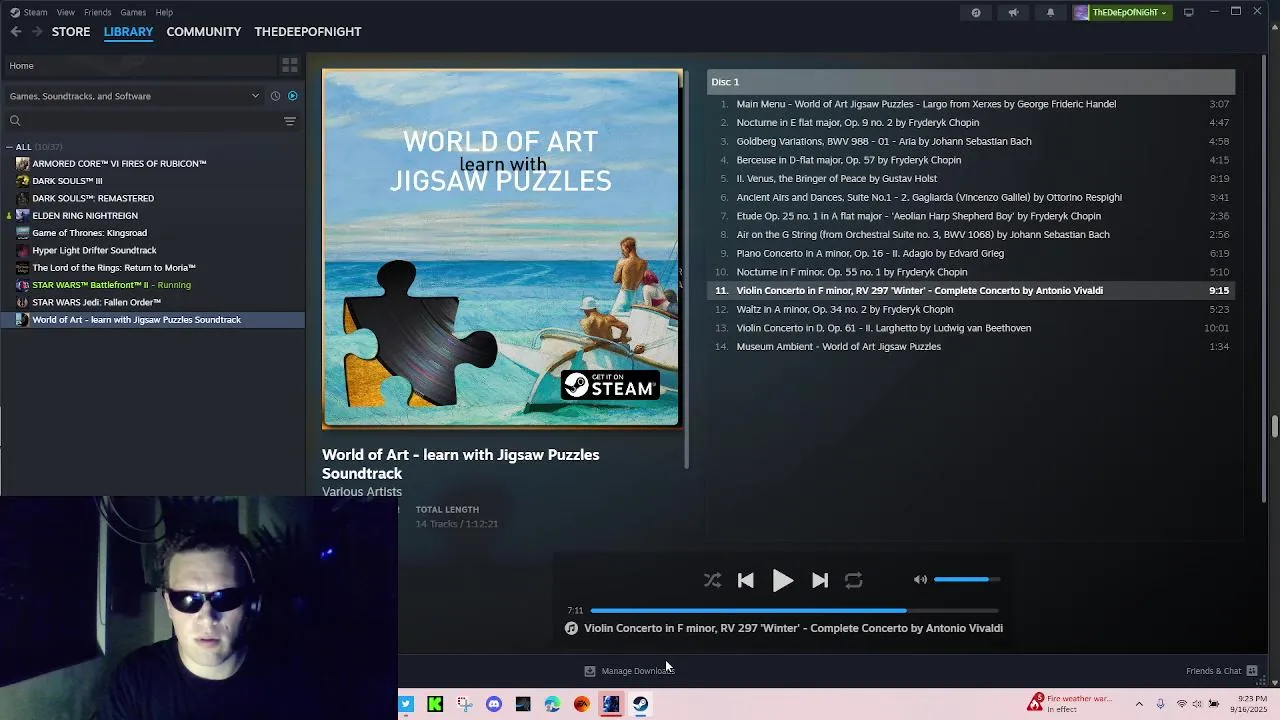Screen dimensions: 1280x720
Task: Toggle sort by recent activity clock icon
Action: (x=275, y=96)
